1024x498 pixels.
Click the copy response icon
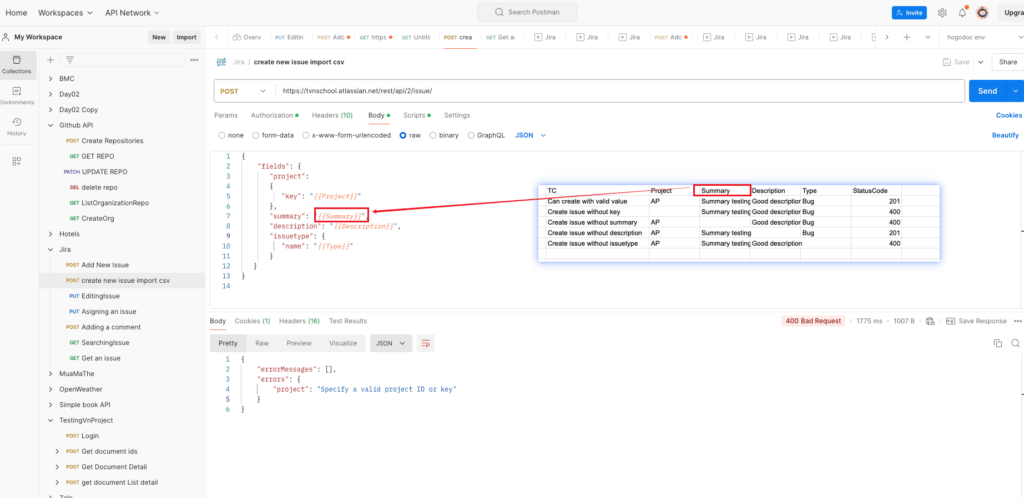coord(997,343)
